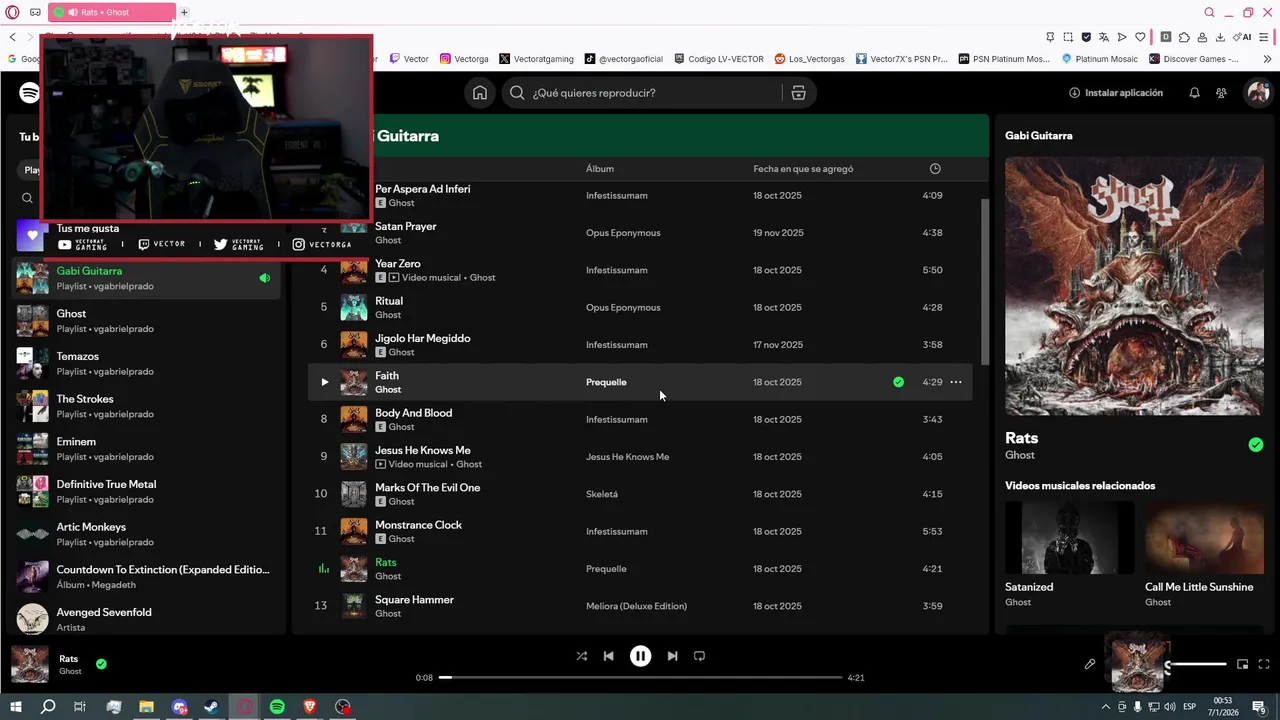This screenshot has width=1280, height=720.
Task: Adjust the volume slider in player bar
Action: [x=1196, y=664]
